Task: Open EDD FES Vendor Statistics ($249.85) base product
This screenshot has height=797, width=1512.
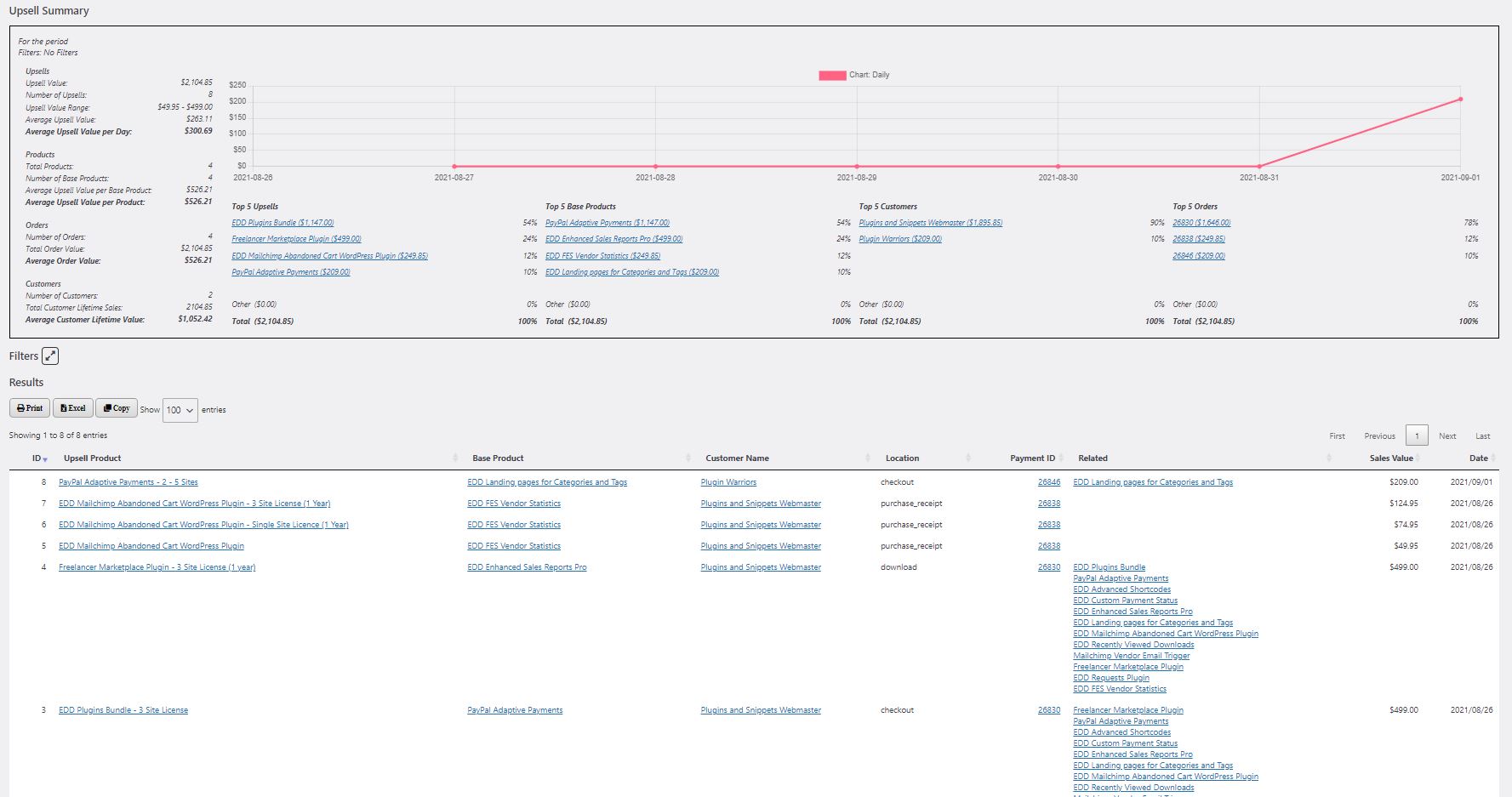Action: (602, 256)
